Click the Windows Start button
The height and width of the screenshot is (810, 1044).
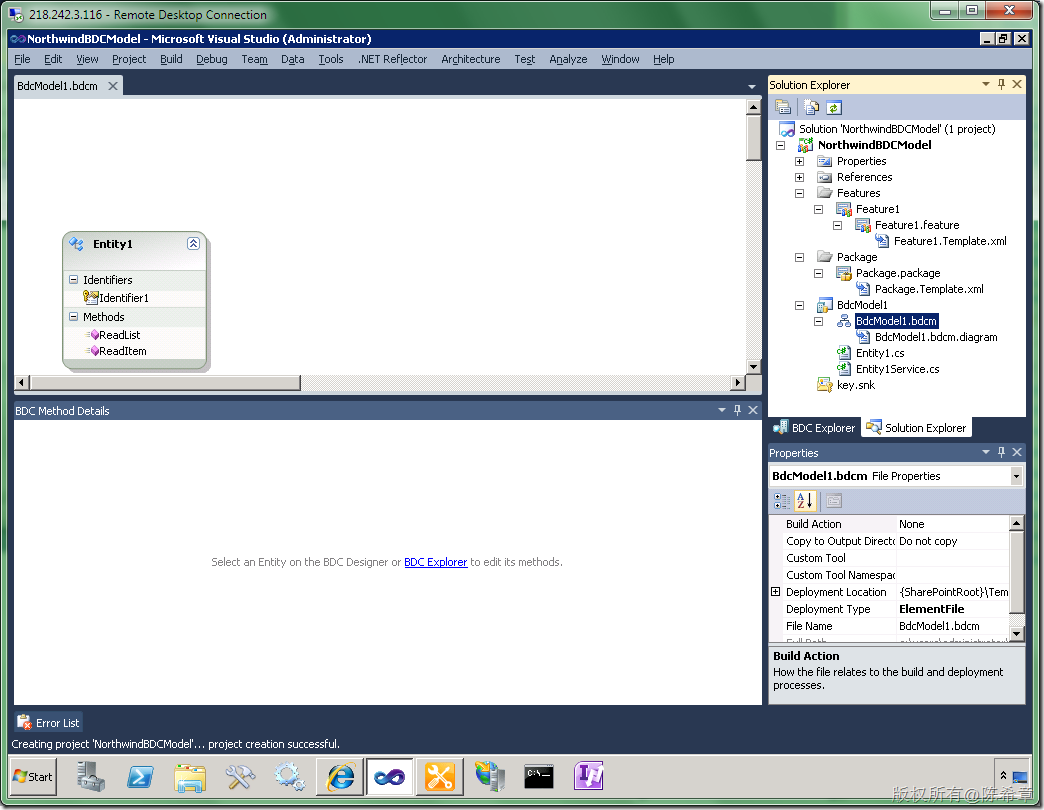point(33,777)
